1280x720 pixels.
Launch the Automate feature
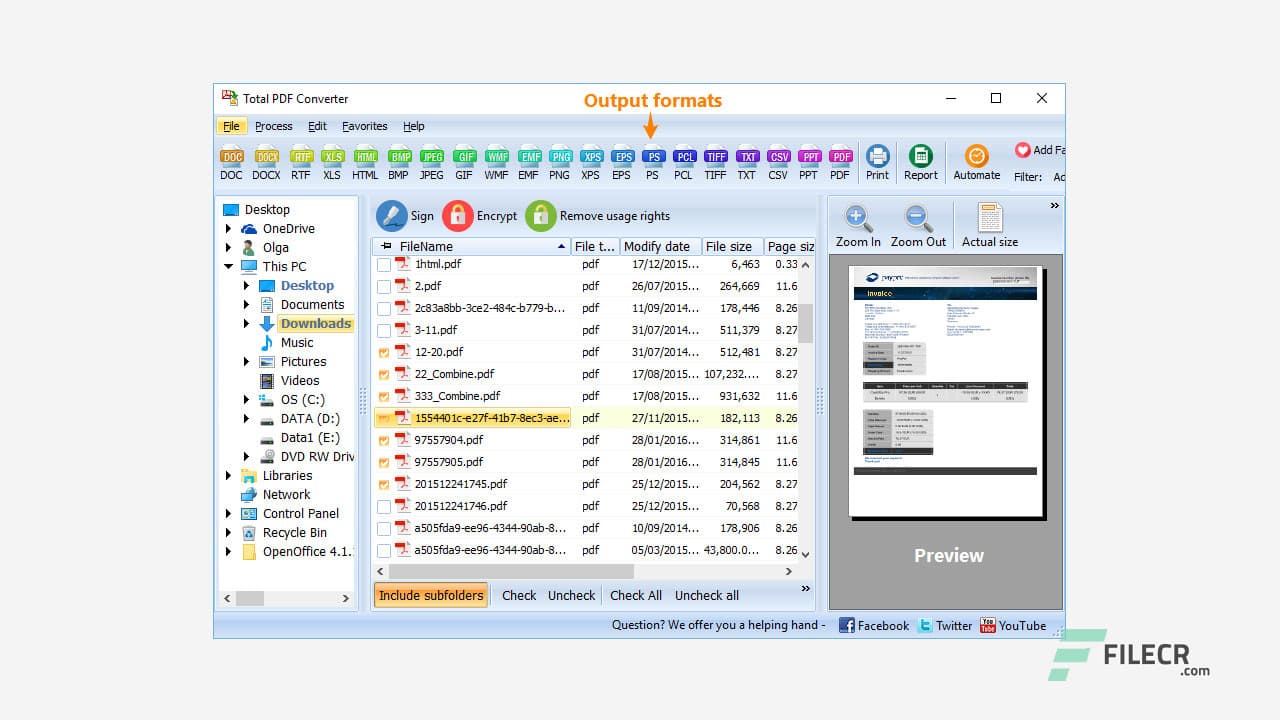tap(976, 160)
